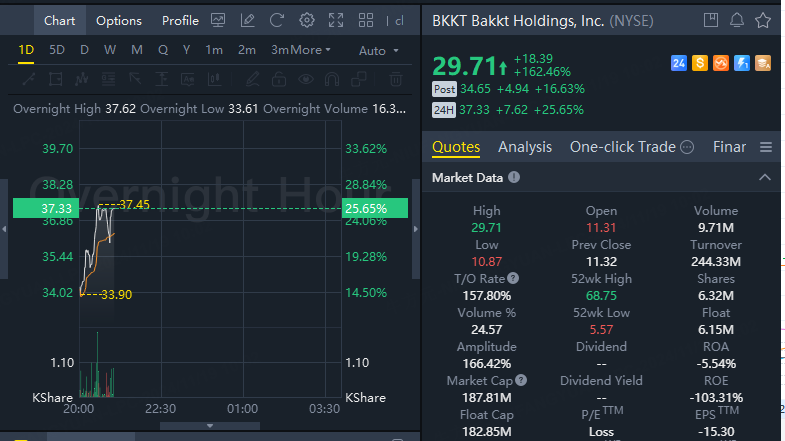Select the wave pattern drawing tool
785x441 pixels.
click(x=82, y=79)
